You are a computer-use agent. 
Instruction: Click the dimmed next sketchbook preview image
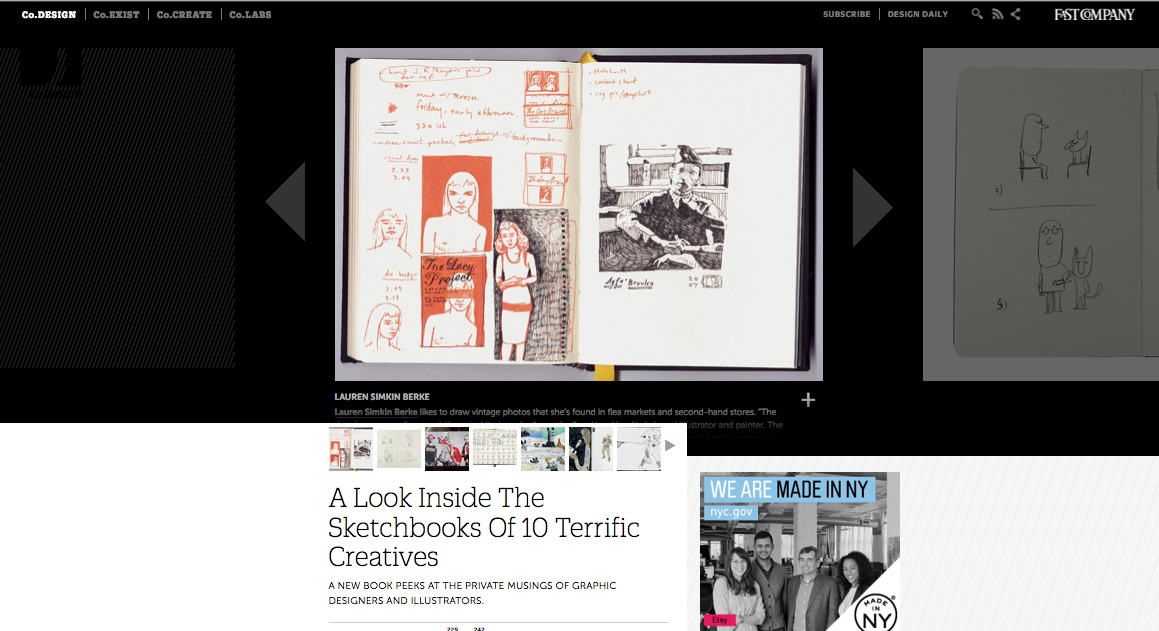1041,214
